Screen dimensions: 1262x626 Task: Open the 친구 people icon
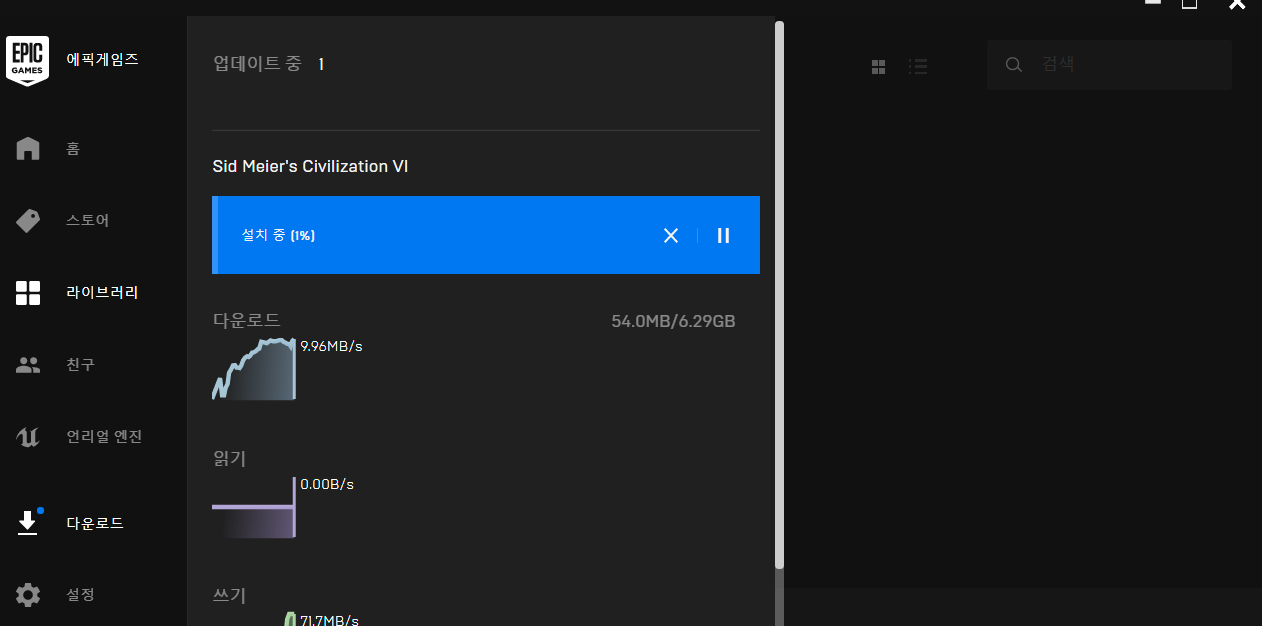[28, 365]
